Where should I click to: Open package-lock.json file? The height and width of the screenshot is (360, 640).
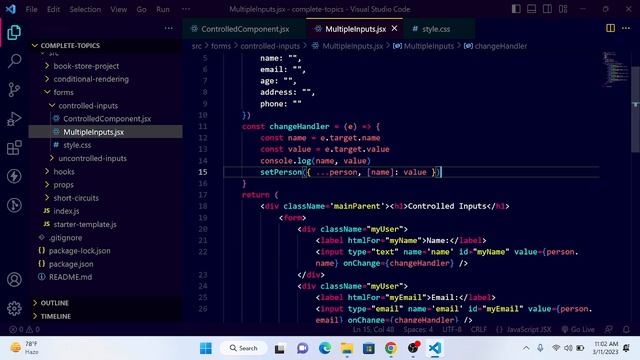105,251
